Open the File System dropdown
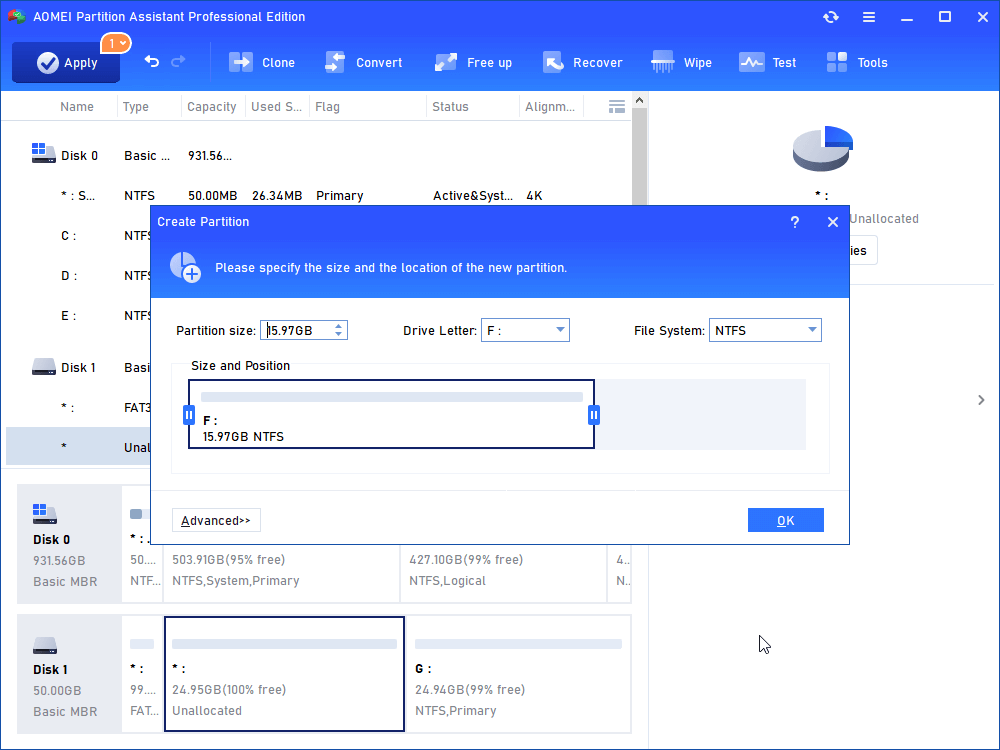Image resolution: width=1000 pixels, height=750 pixels. [765, 330]
